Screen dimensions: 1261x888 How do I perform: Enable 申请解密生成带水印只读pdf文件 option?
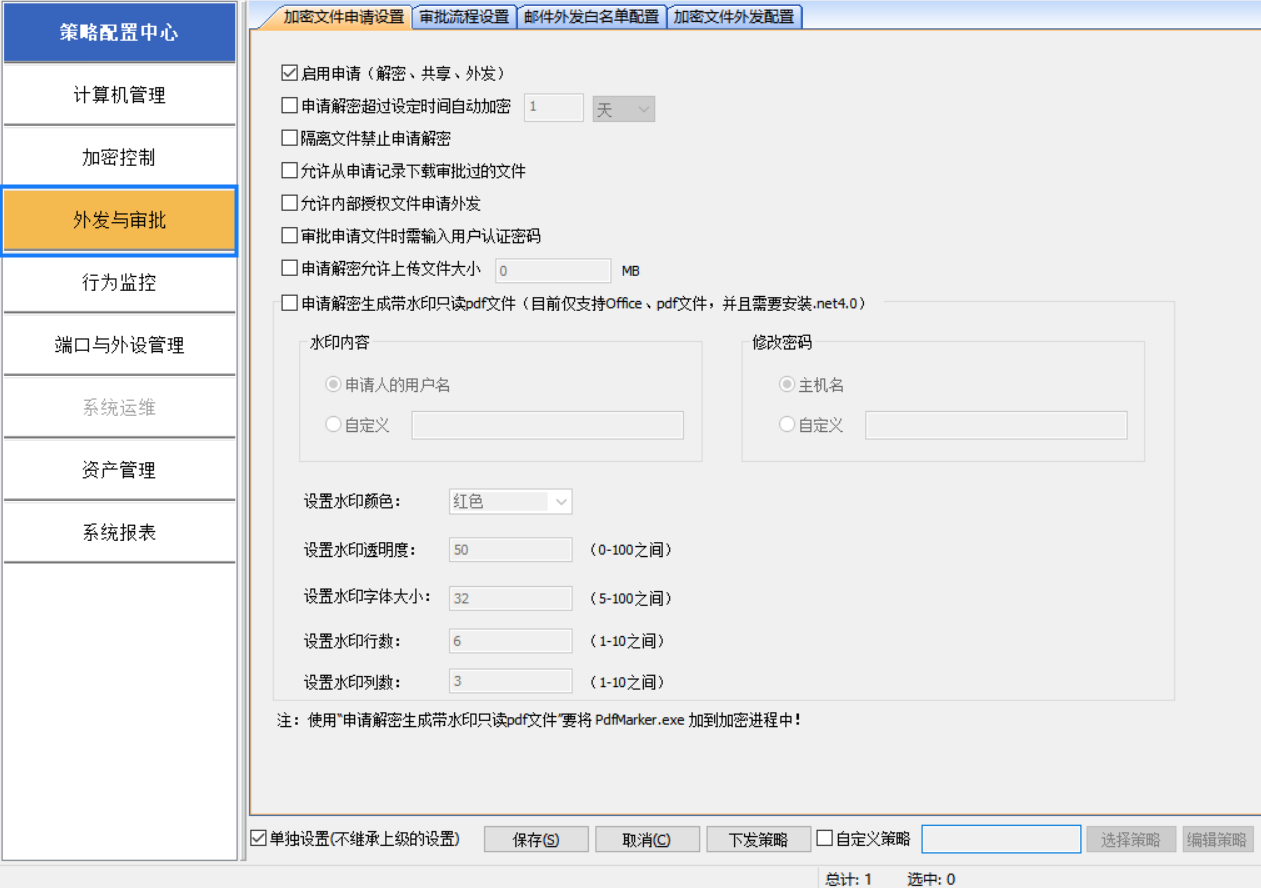(290, 302)
